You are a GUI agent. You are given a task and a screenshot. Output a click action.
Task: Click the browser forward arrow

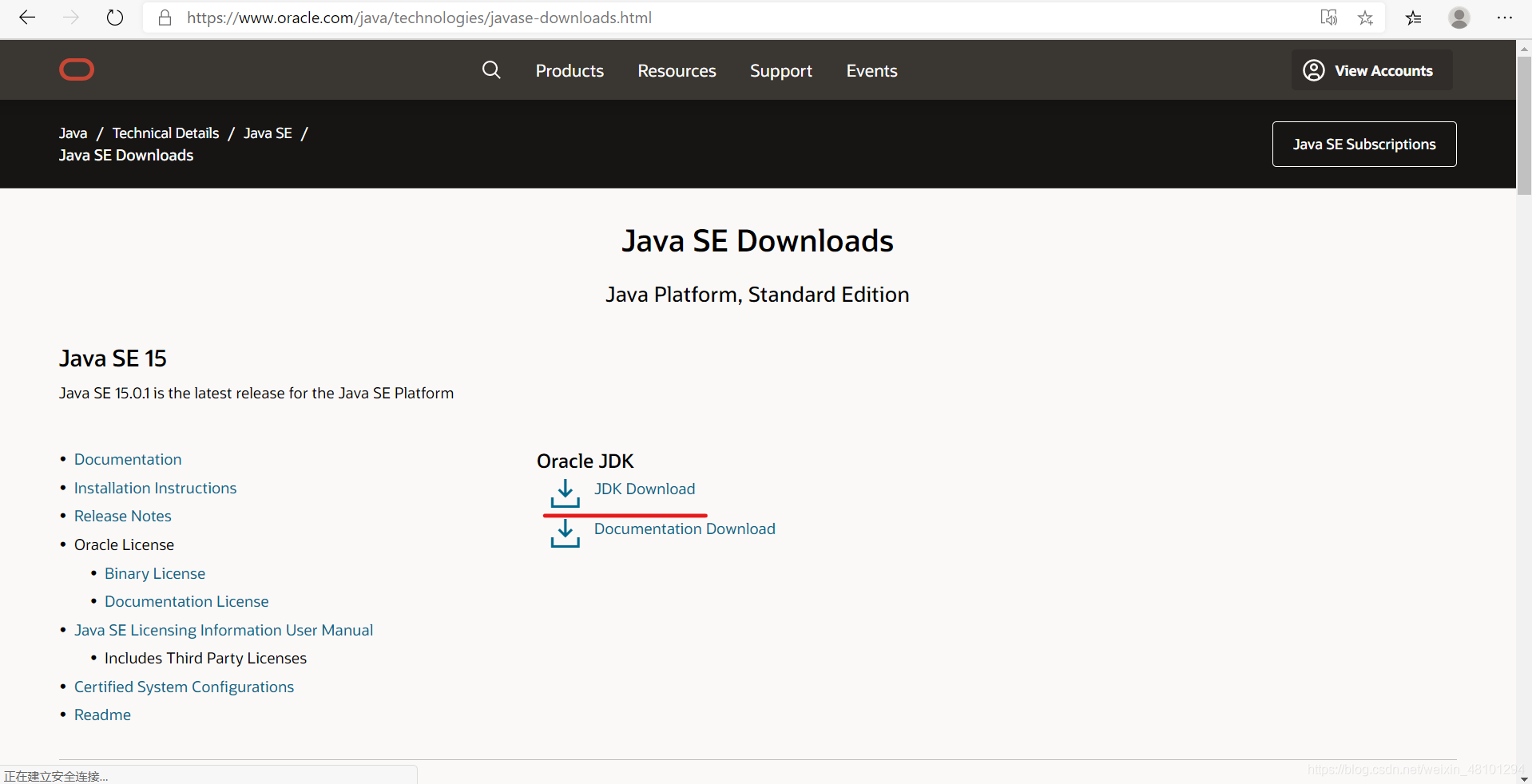click(71, 18)
